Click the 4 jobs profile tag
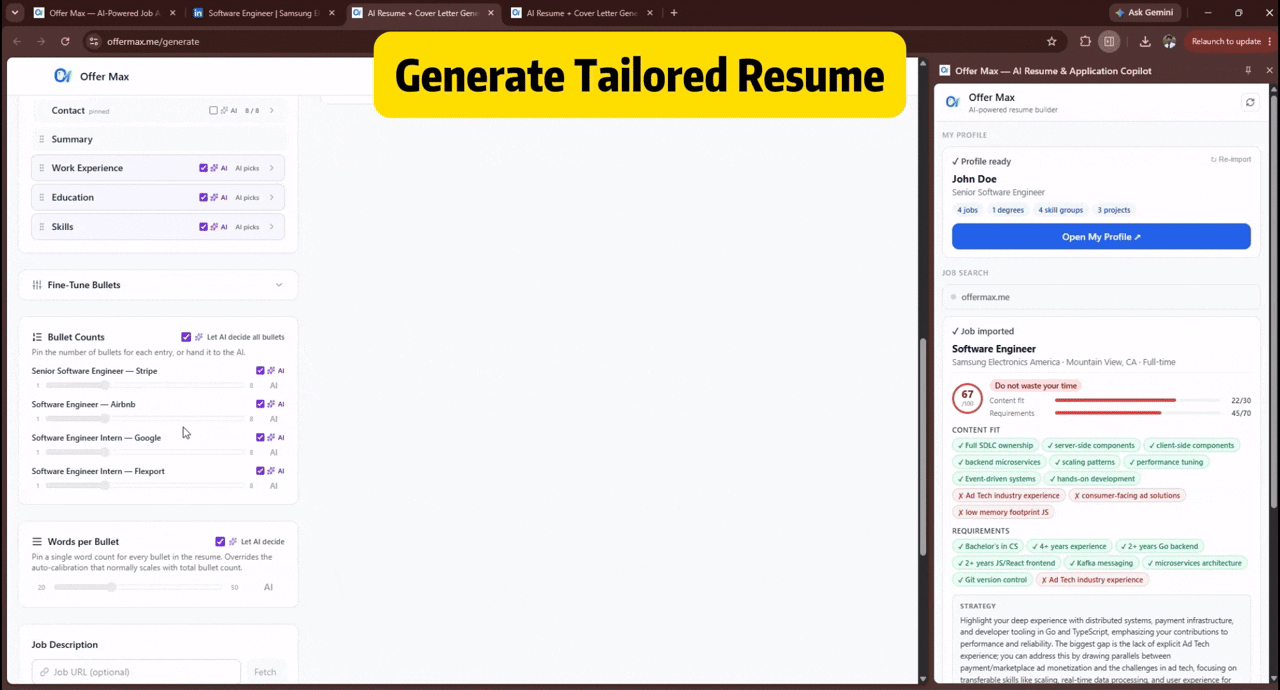Screen dimensions: 1280x690 [967, 210]
